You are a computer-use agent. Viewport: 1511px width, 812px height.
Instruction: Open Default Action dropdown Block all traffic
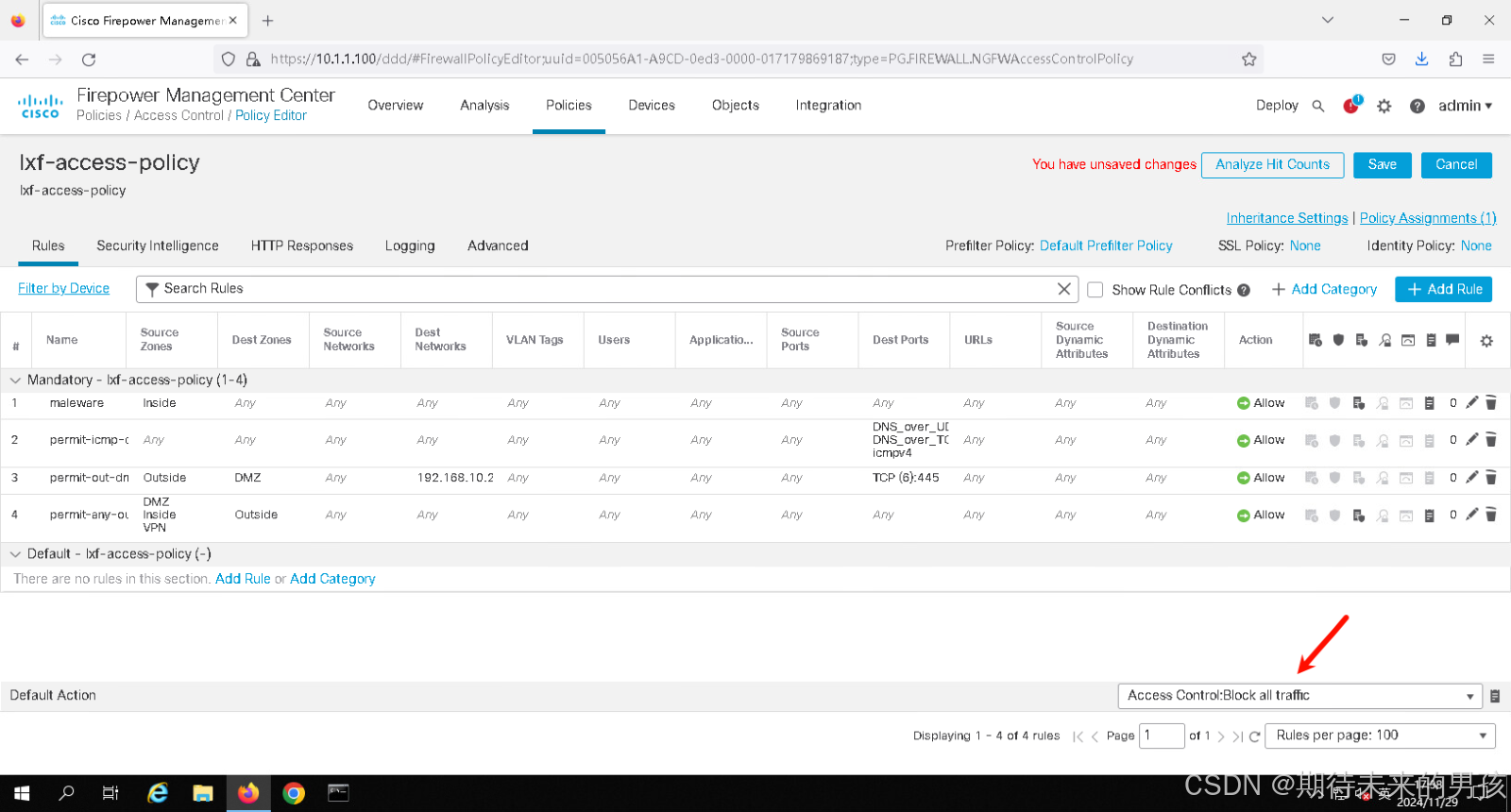pos(1300,696)
